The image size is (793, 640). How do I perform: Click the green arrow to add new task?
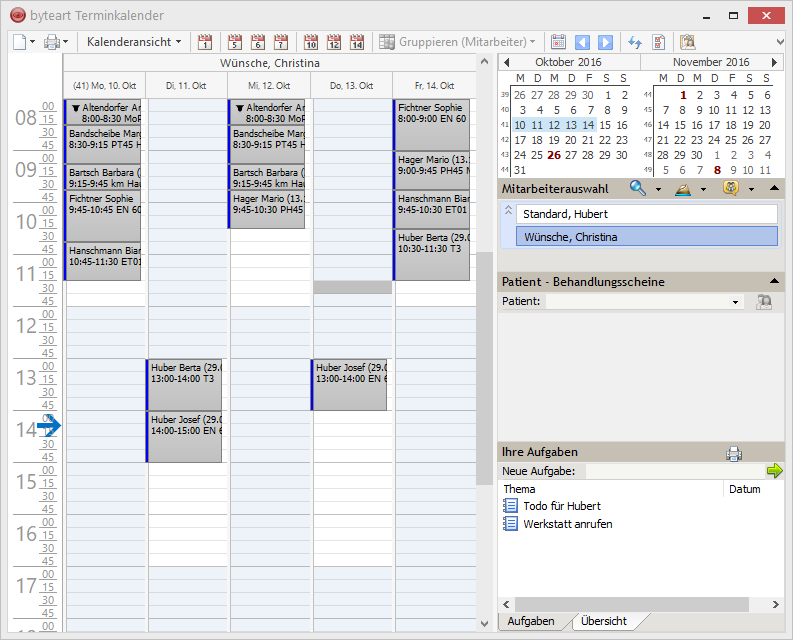[775, 471]
